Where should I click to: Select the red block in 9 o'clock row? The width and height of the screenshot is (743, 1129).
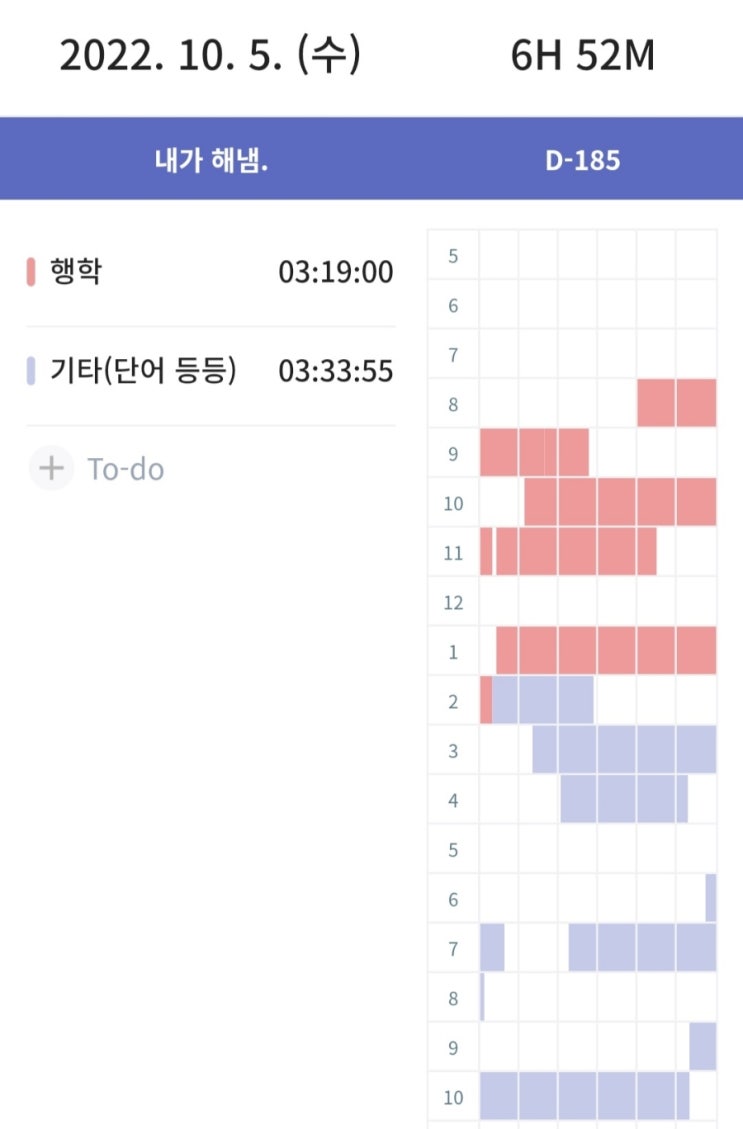click(x=534, y=453)
